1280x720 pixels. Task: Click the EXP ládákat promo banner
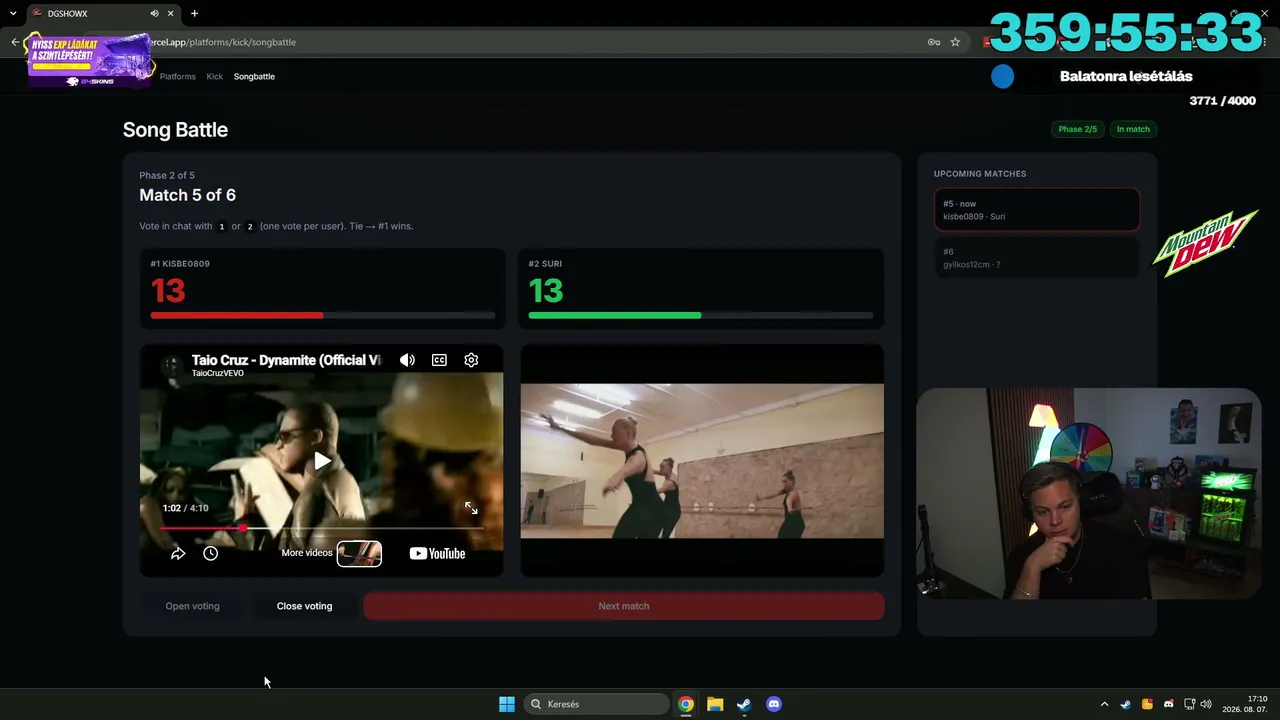click(89, 59)
